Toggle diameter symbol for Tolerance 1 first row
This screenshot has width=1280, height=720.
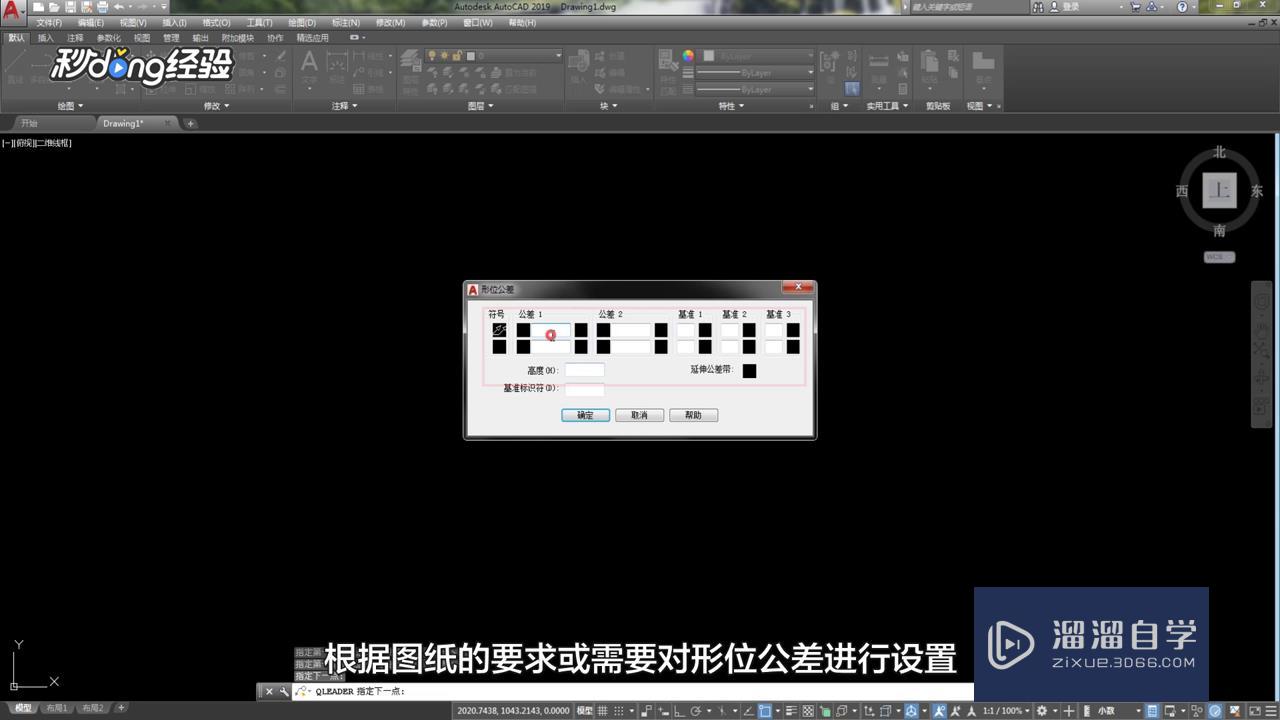coord(523,330)
